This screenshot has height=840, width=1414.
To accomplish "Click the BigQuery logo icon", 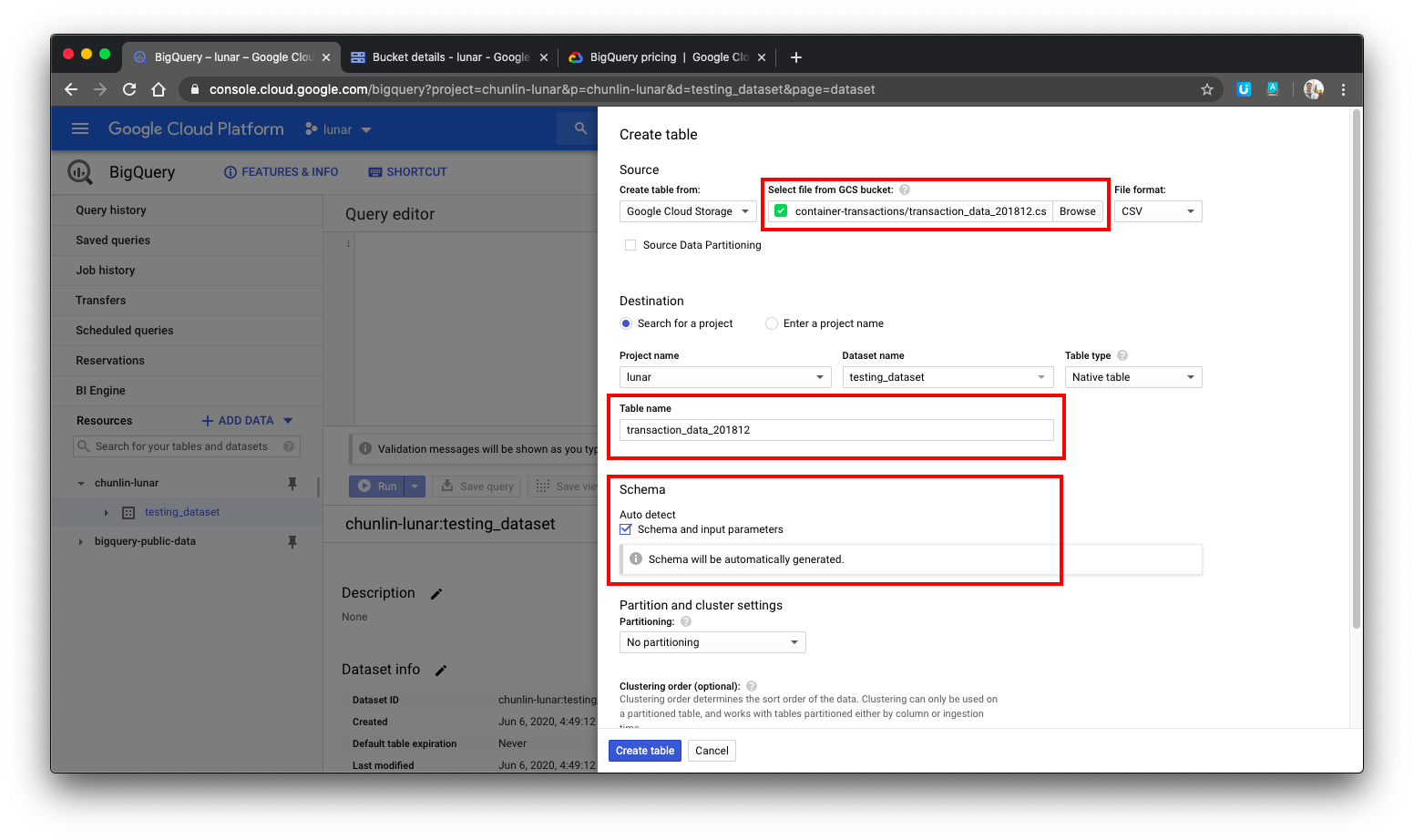I will [79, 171].
